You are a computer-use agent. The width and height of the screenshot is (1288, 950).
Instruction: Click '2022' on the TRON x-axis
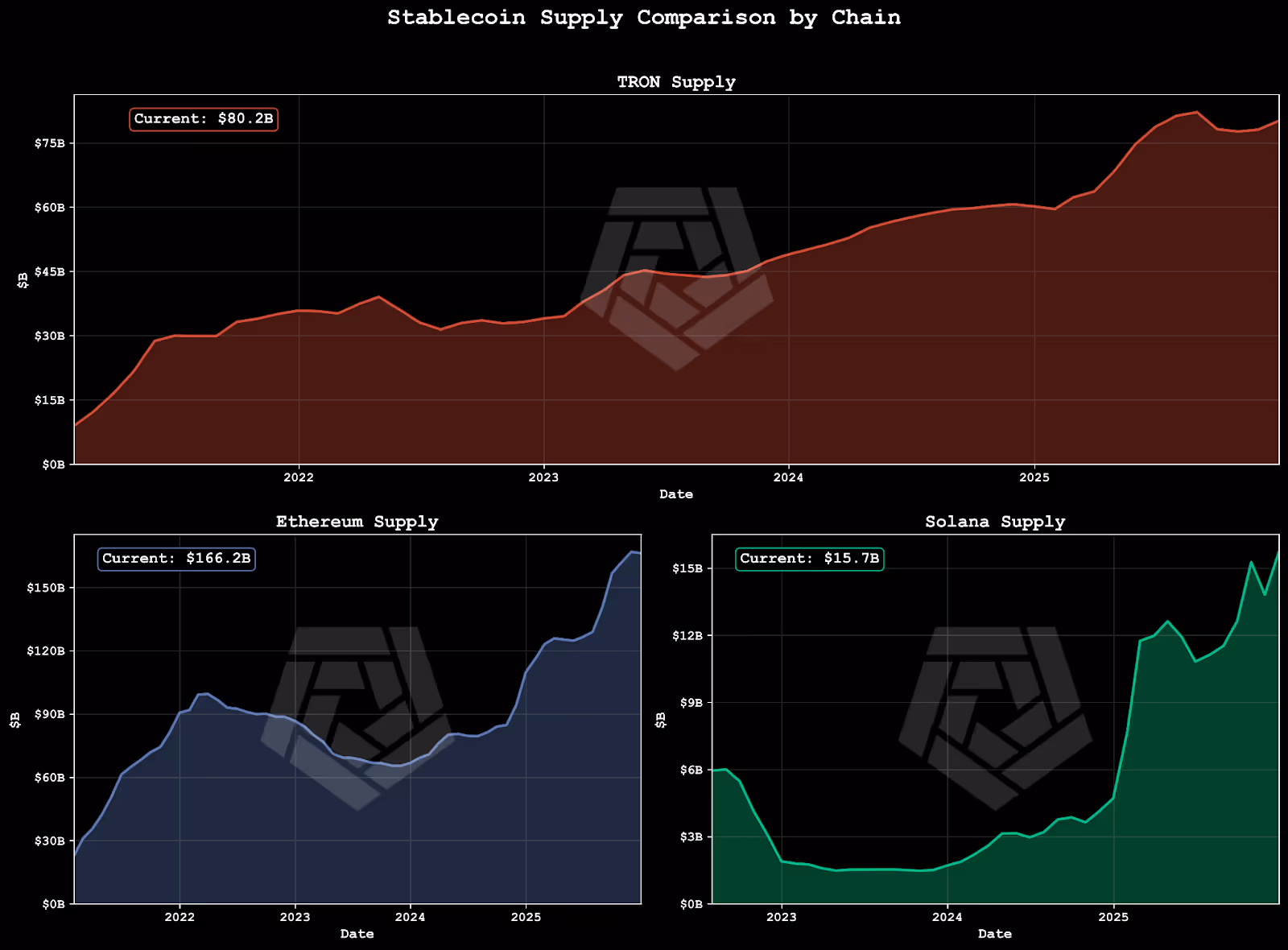click(x=299, y=477)
